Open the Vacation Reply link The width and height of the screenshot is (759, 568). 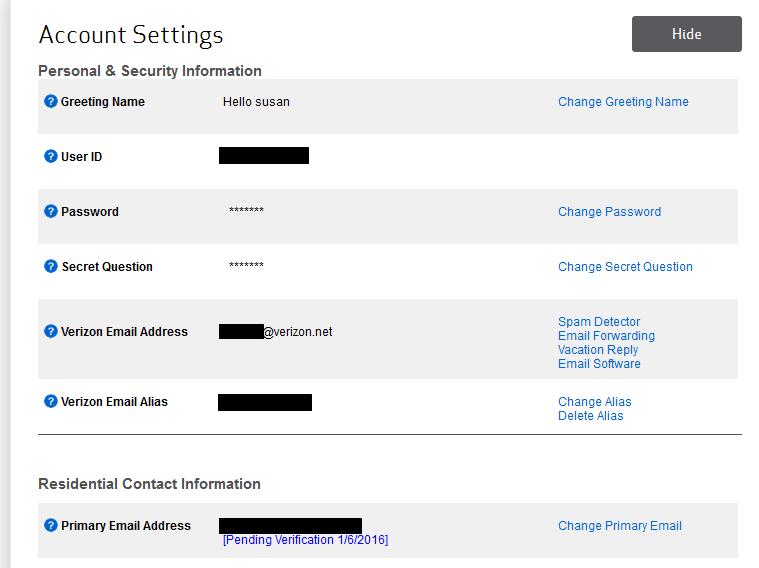click(598, 350)
